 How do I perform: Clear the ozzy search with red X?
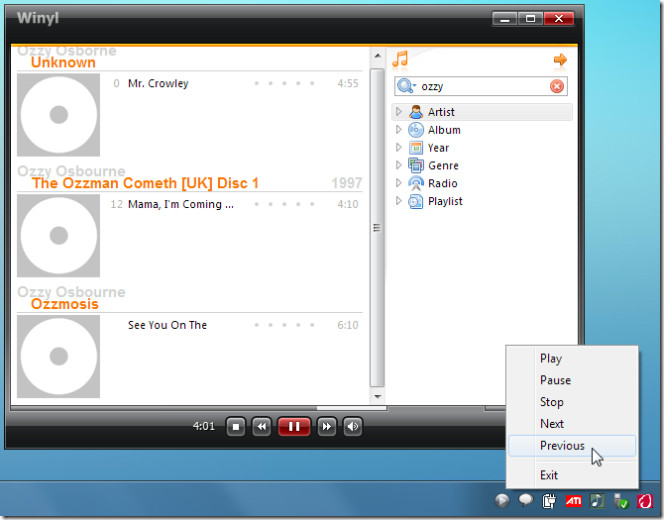pos(557,86)
